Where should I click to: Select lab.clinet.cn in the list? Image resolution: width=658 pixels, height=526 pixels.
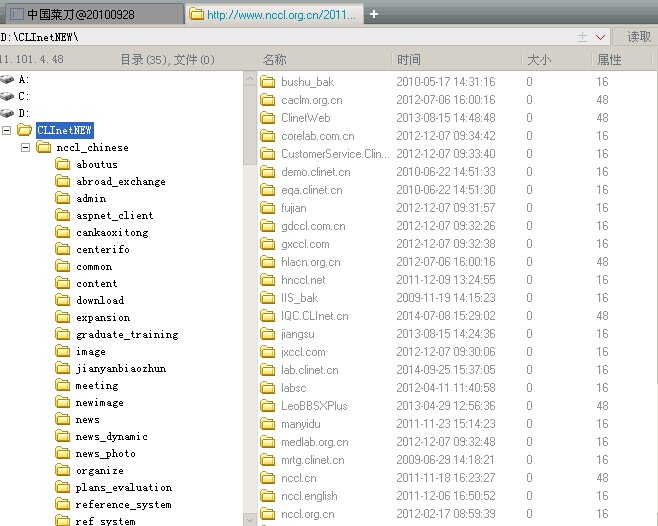click(x=310, y=370)
